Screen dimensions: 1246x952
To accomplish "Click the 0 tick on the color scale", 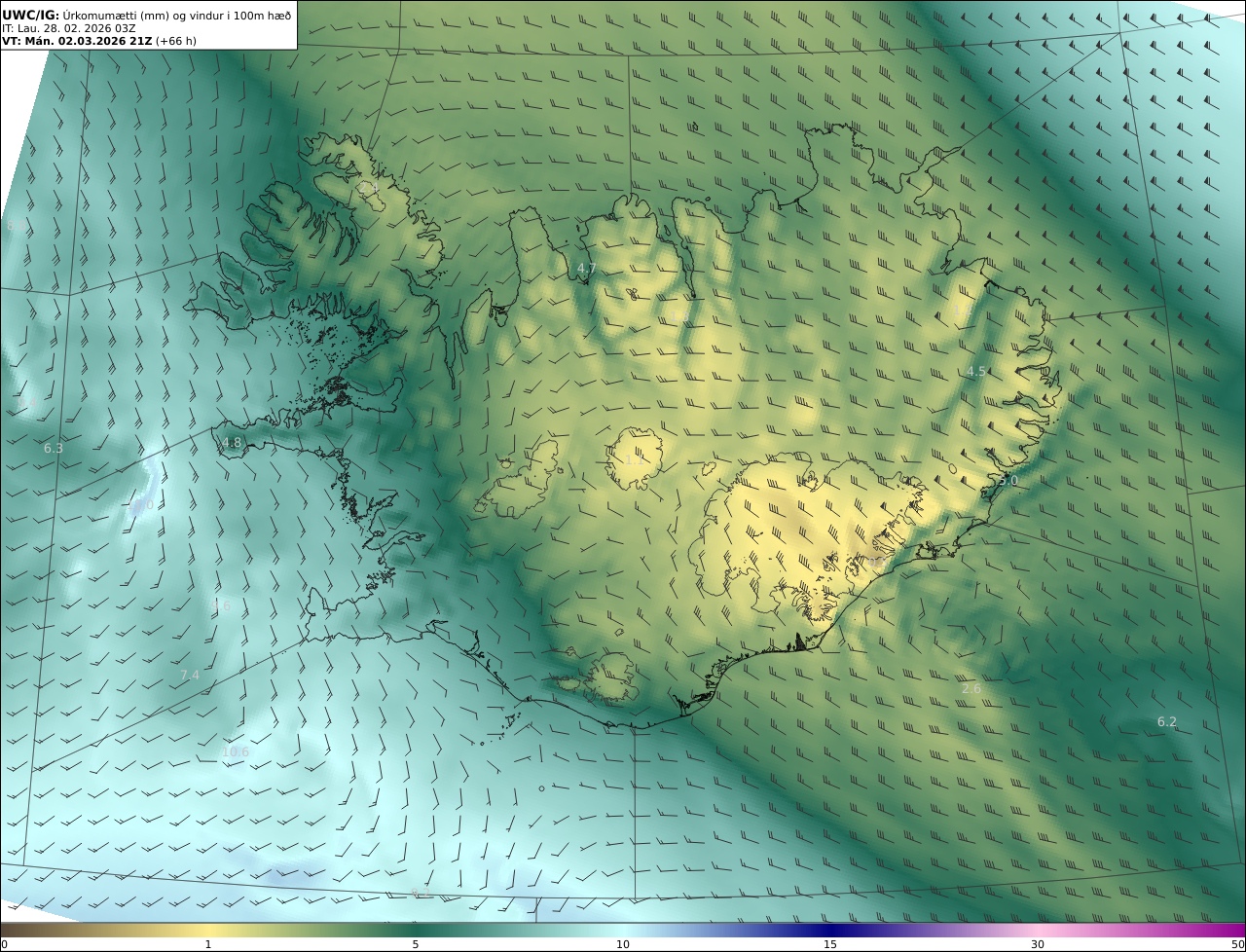I will coord(4,944).
